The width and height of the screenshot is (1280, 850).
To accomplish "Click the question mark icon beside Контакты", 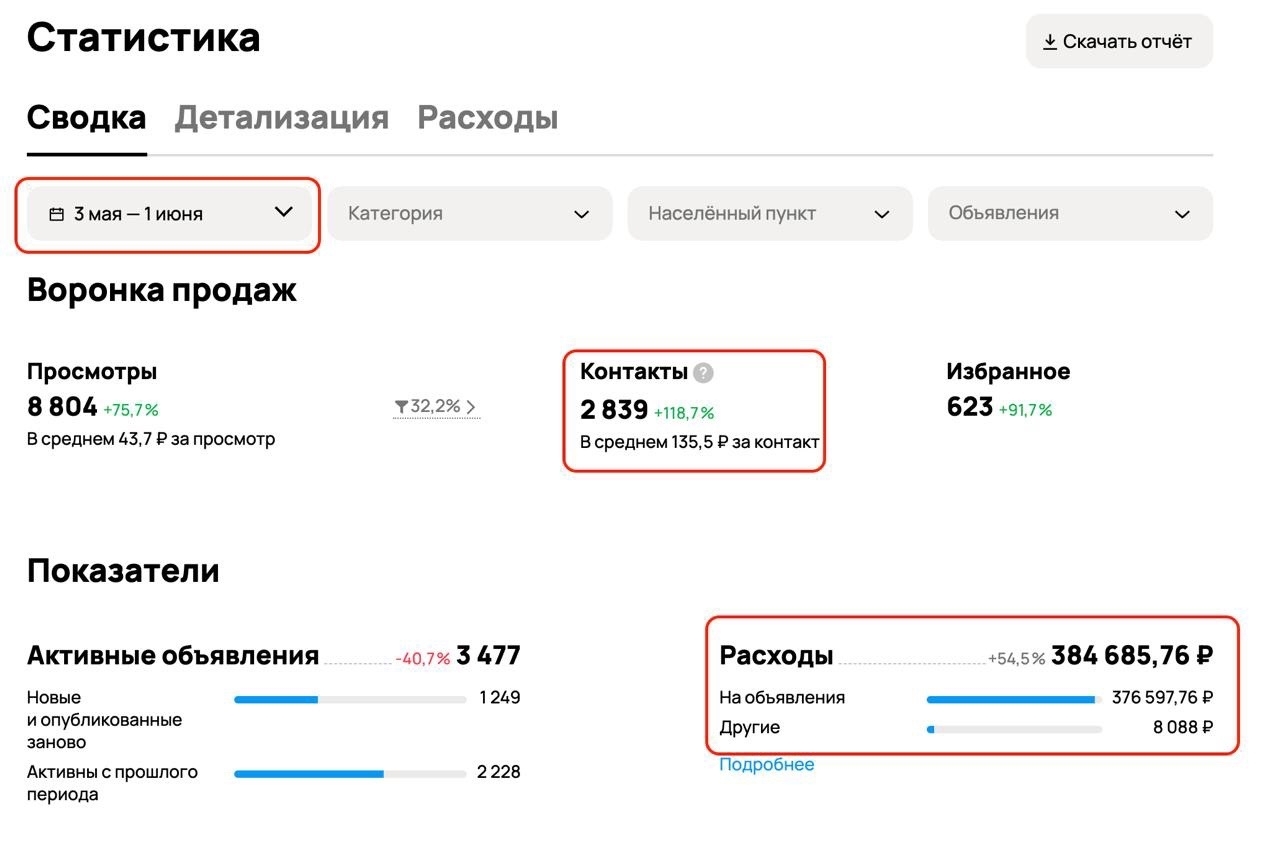I will pyautogui.click(x=704, y=373).
